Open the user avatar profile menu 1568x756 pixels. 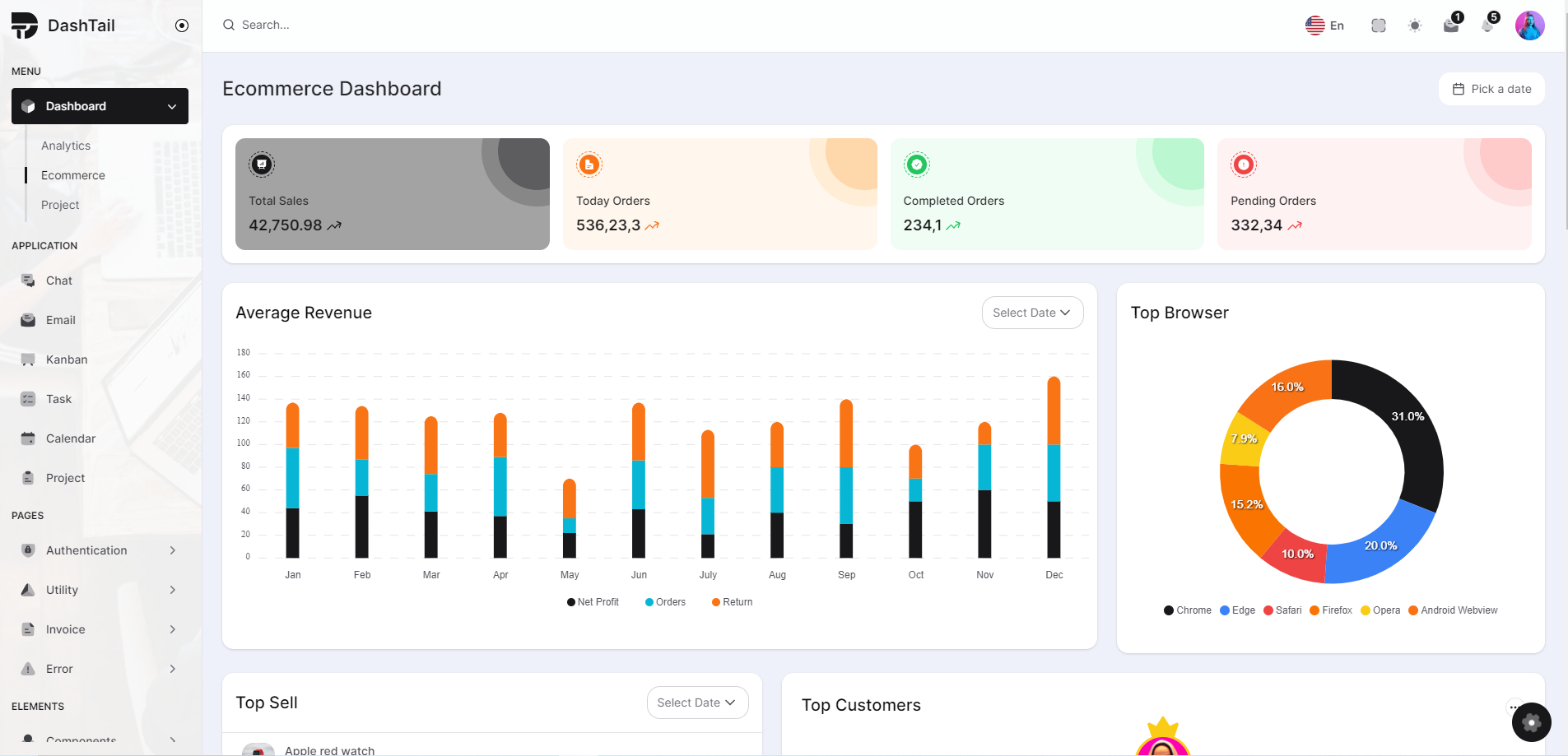pos(1530,26)
